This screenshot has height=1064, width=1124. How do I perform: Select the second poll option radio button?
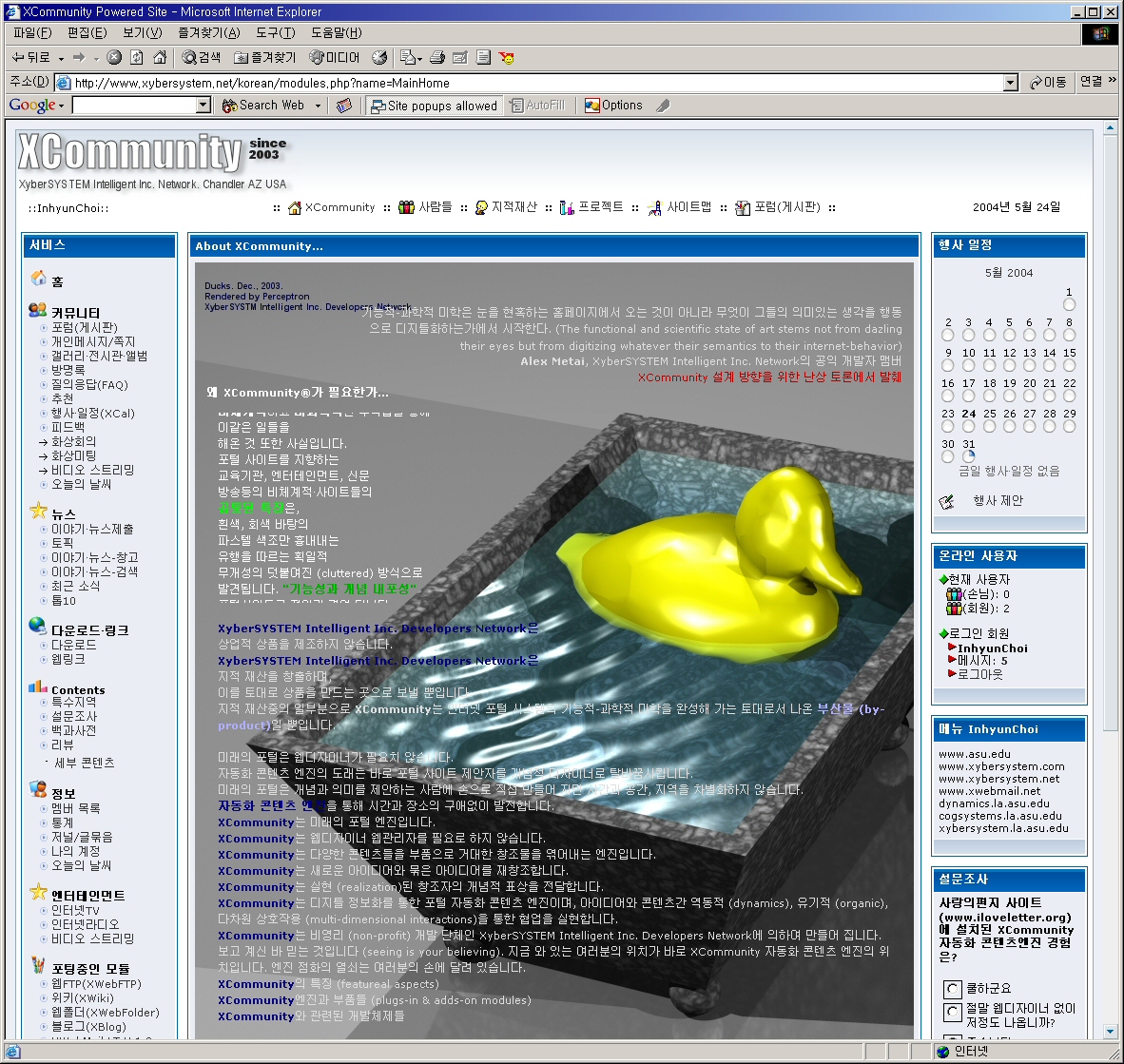(x=952, y=1012)
